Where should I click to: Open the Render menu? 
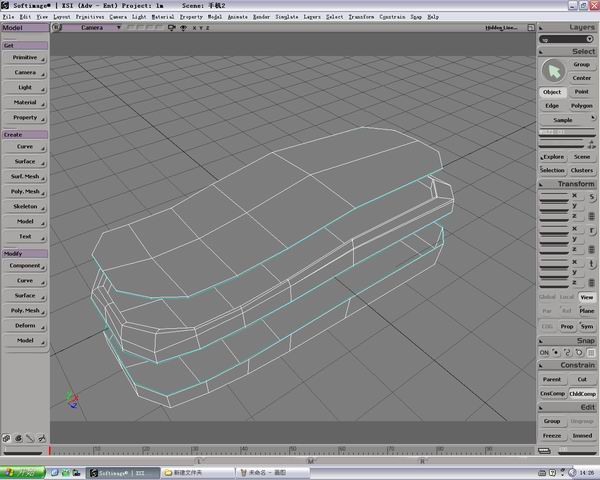[261, 17]
